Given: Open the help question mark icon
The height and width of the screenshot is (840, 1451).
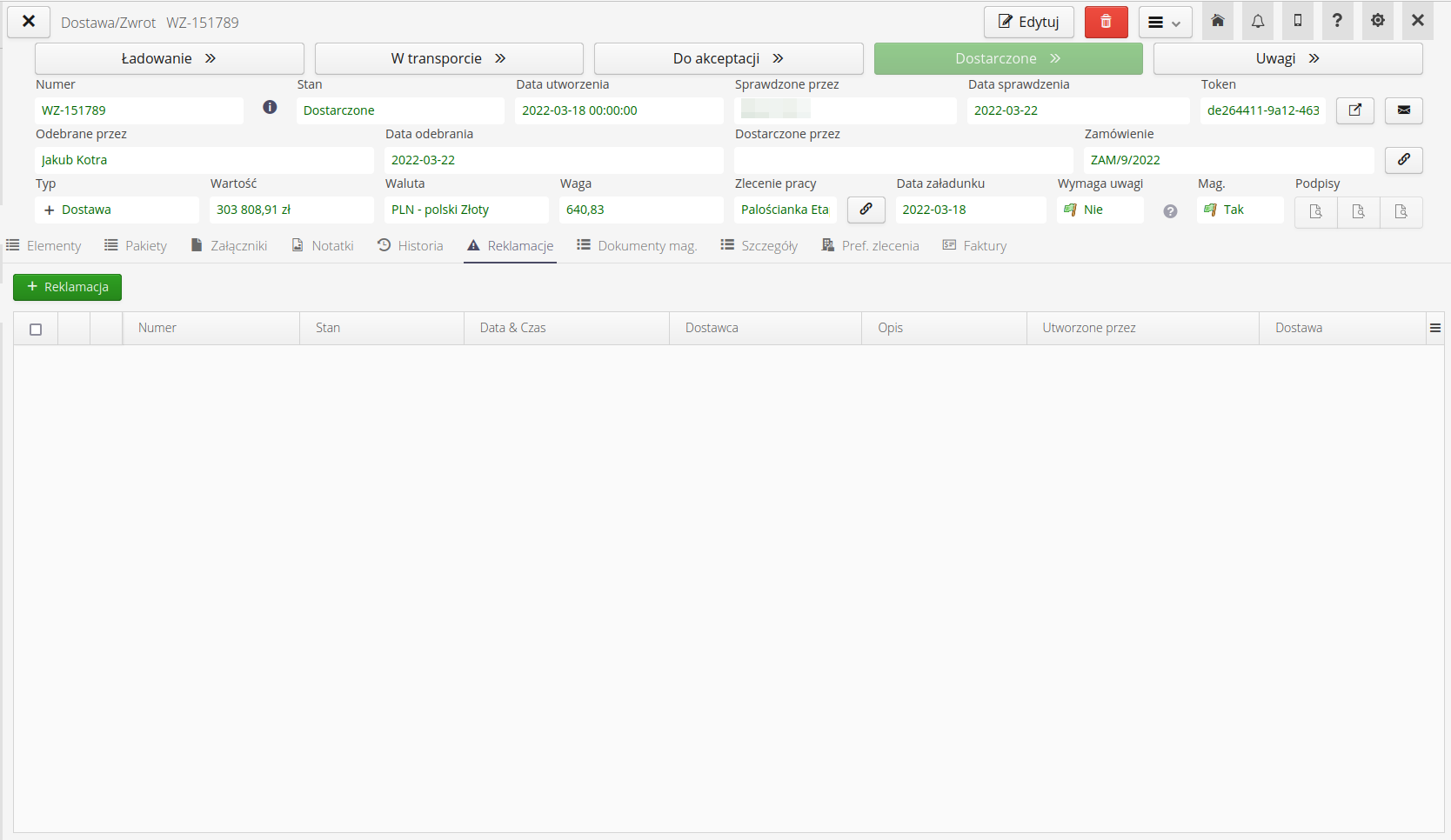Looking at the screenshot, I should pos(1337,21).
